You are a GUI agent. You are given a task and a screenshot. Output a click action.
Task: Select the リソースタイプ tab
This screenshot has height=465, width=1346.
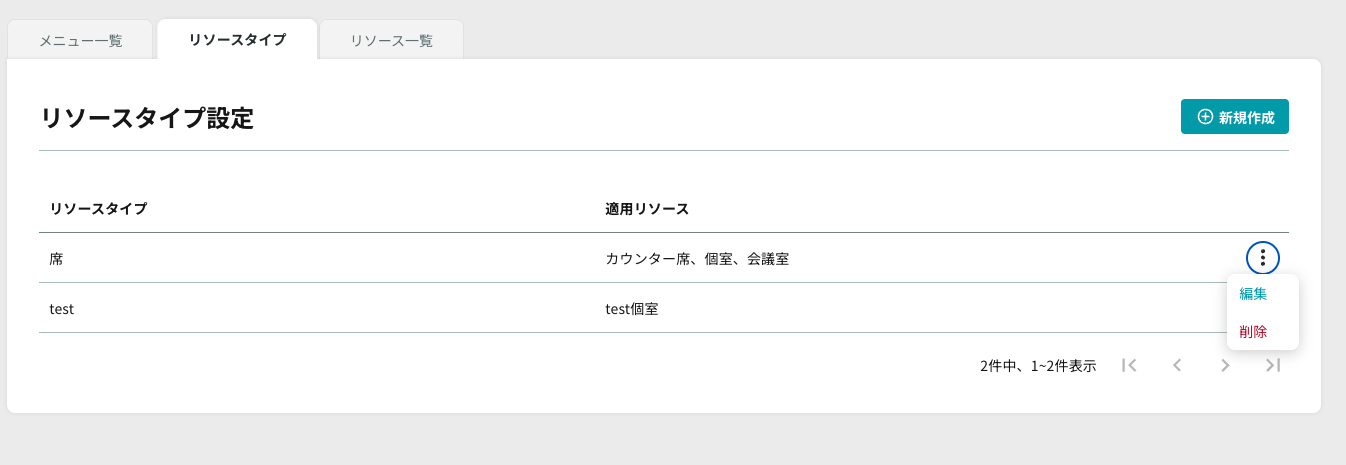pyautogui.click(x=237, y=40)
